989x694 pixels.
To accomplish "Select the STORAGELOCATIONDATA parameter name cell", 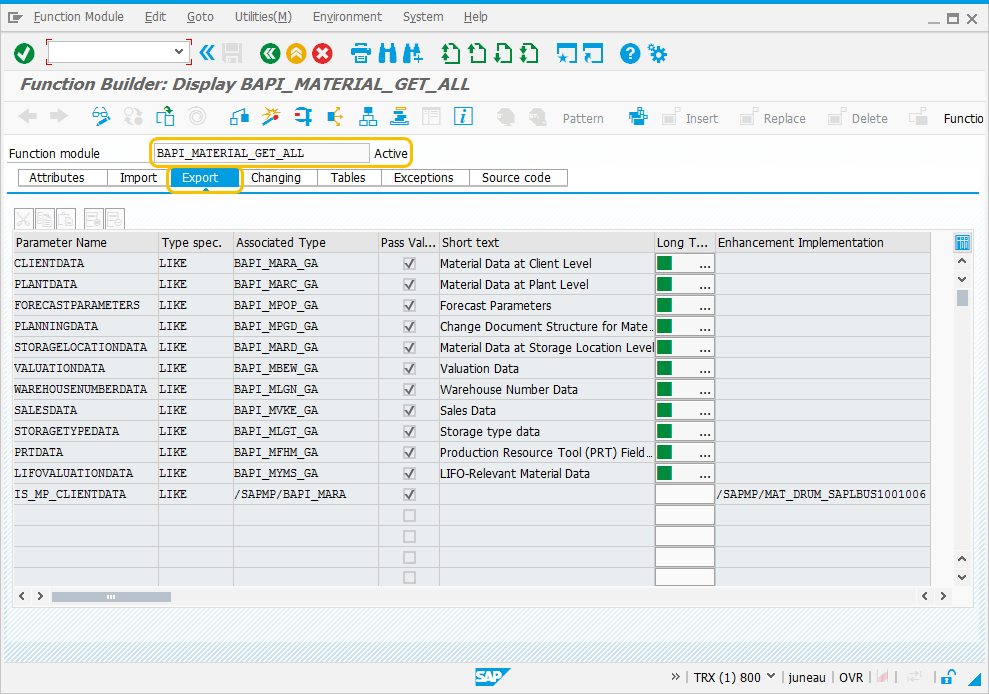I will 86,348.
